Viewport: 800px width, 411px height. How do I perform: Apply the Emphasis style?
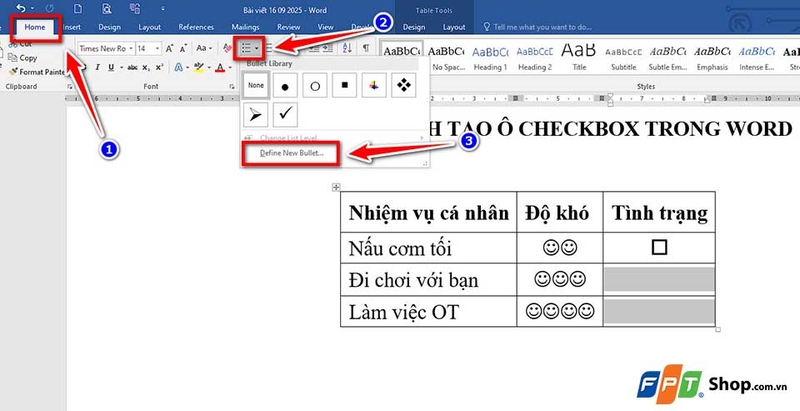(712, 58)
